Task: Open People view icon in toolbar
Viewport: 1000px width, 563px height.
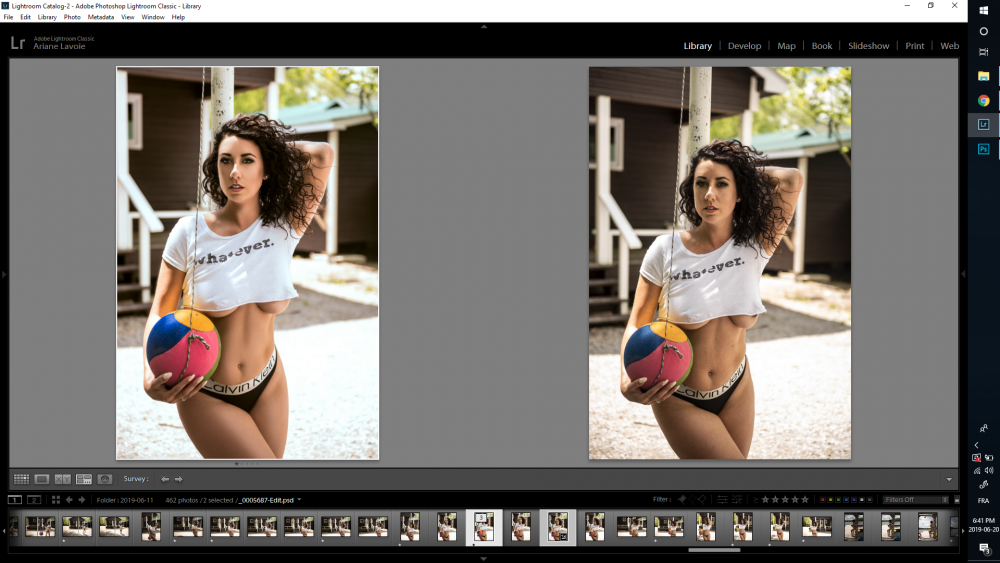Action: pyautogui.click(x=105, y=479)
